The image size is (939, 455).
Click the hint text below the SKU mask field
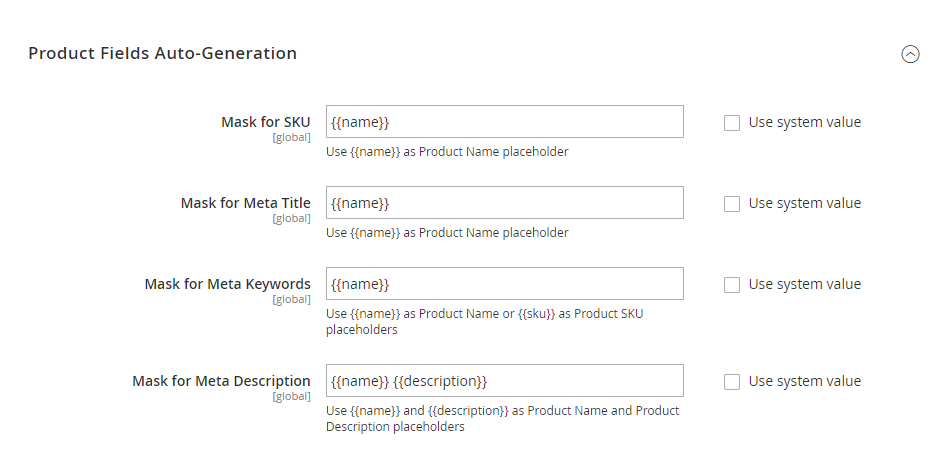tap(447, 152)
